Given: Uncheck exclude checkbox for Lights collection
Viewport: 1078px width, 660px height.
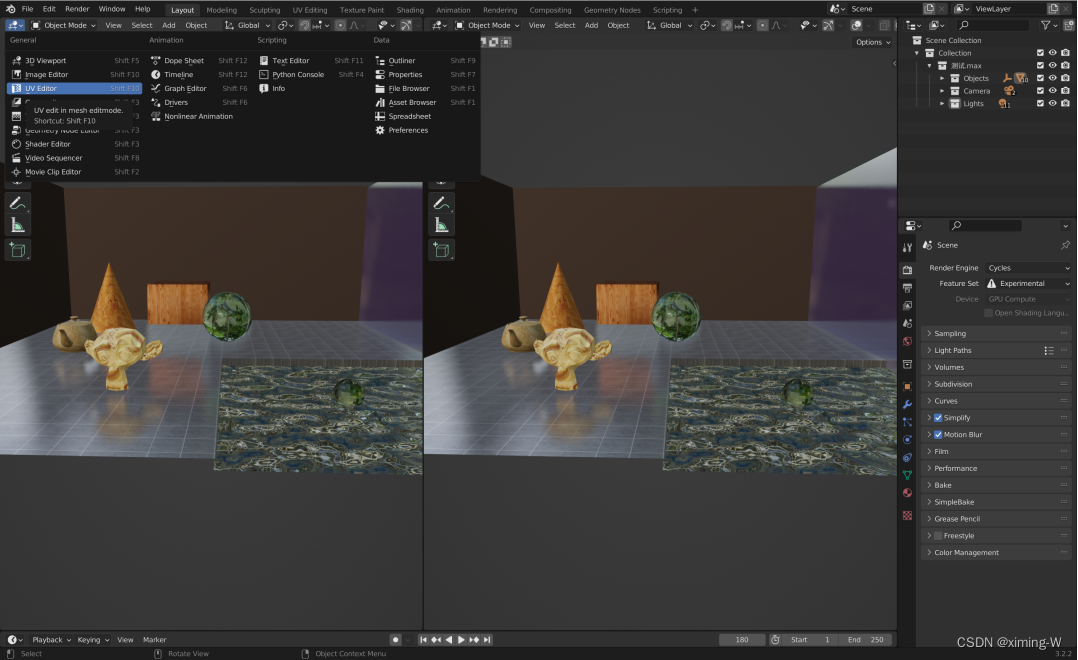Looking at the screenshot, I should 1040,103.
